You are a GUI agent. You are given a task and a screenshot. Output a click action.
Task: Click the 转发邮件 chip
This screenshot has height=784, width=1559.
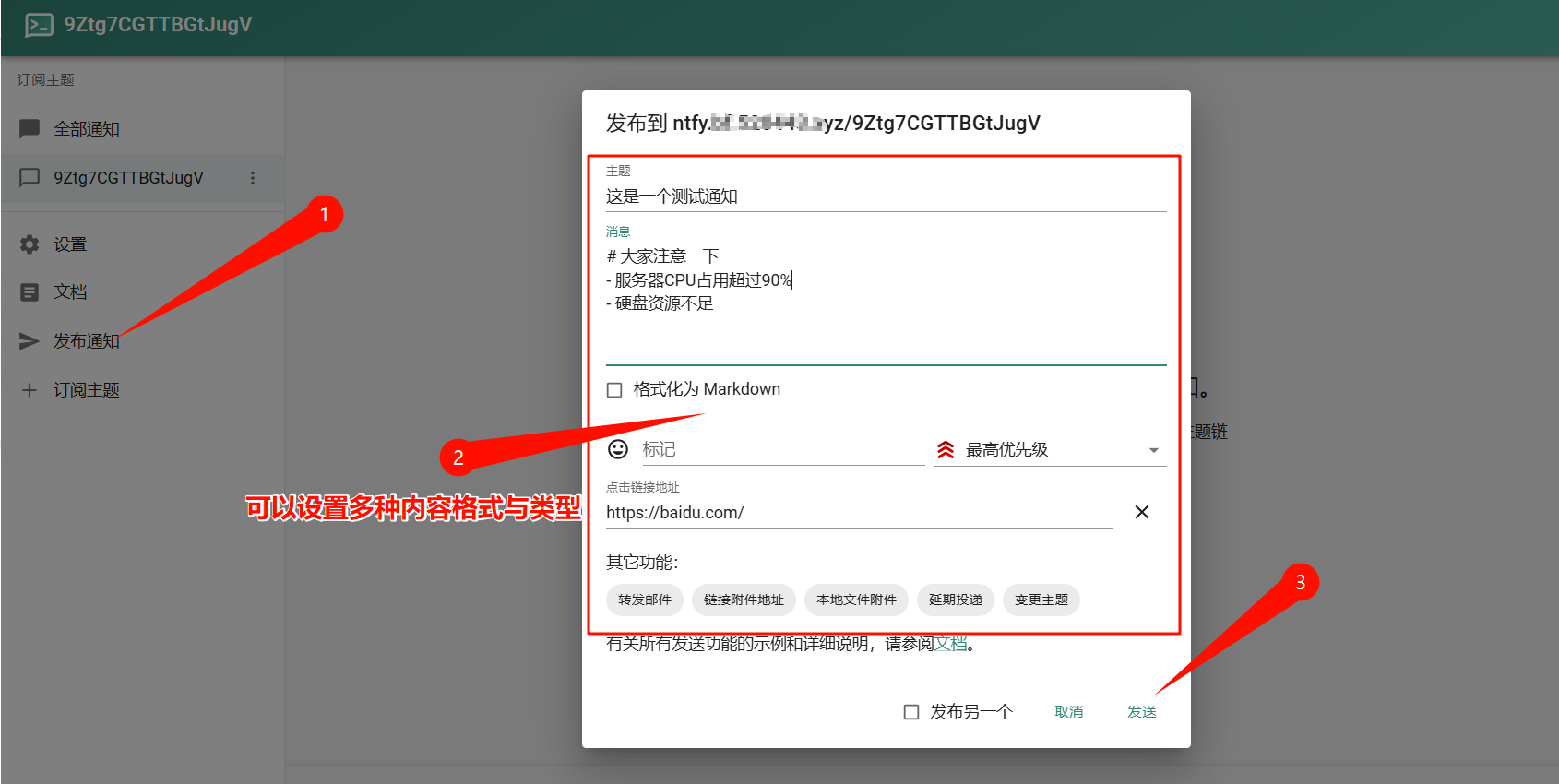click(645, 600)
